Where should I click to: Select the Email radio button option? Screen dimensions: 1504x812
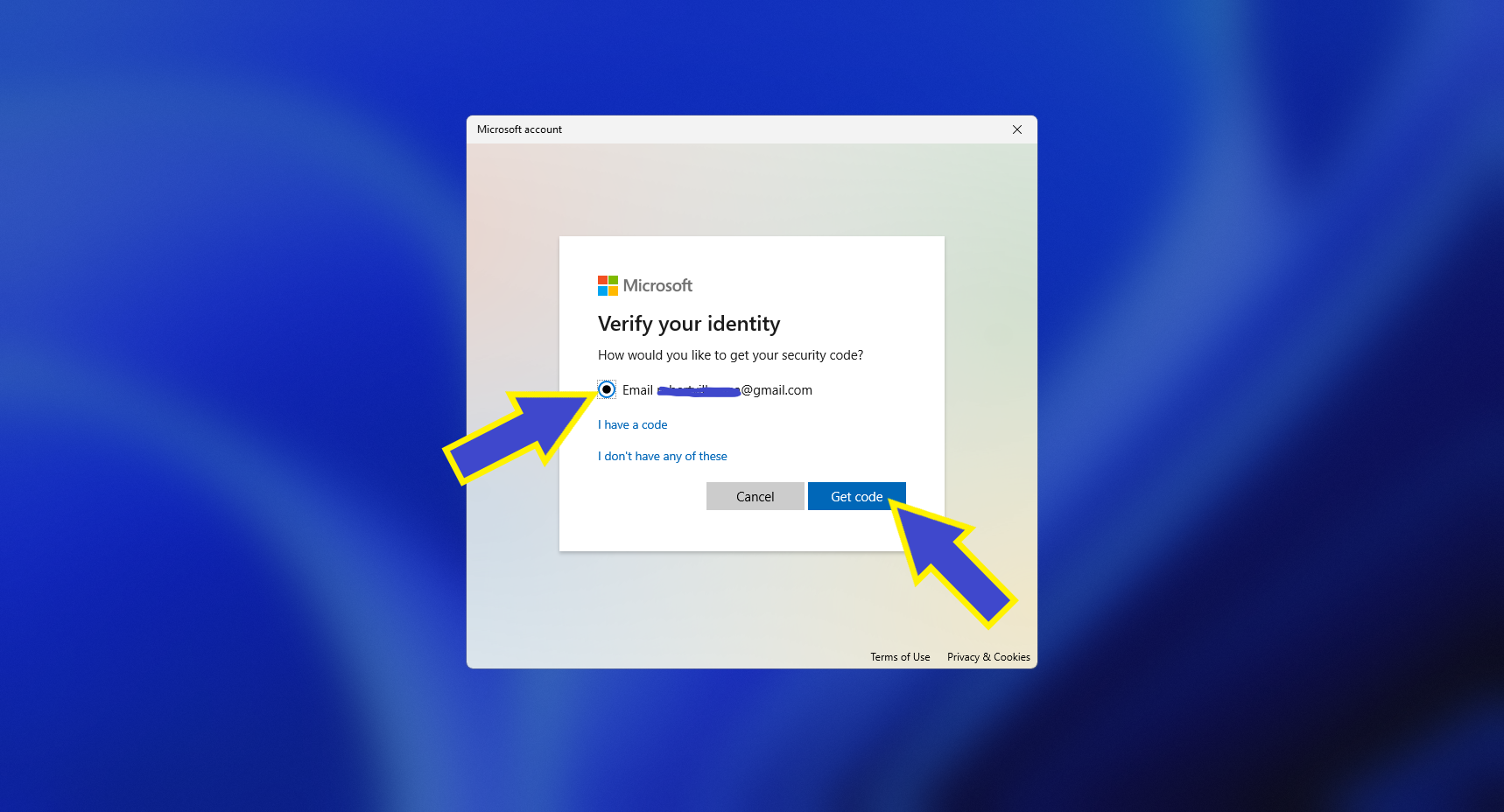[607, 389]
